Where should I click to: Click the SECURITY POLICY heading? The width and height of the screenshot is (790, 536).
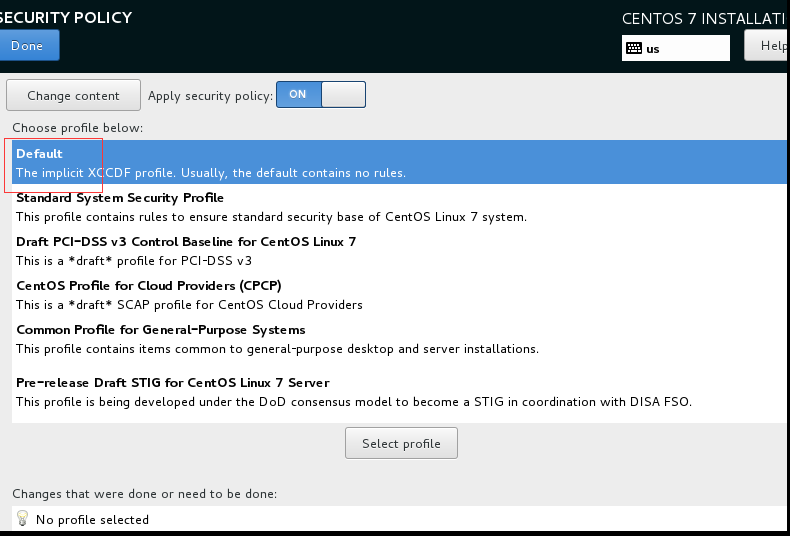(66, 18)
